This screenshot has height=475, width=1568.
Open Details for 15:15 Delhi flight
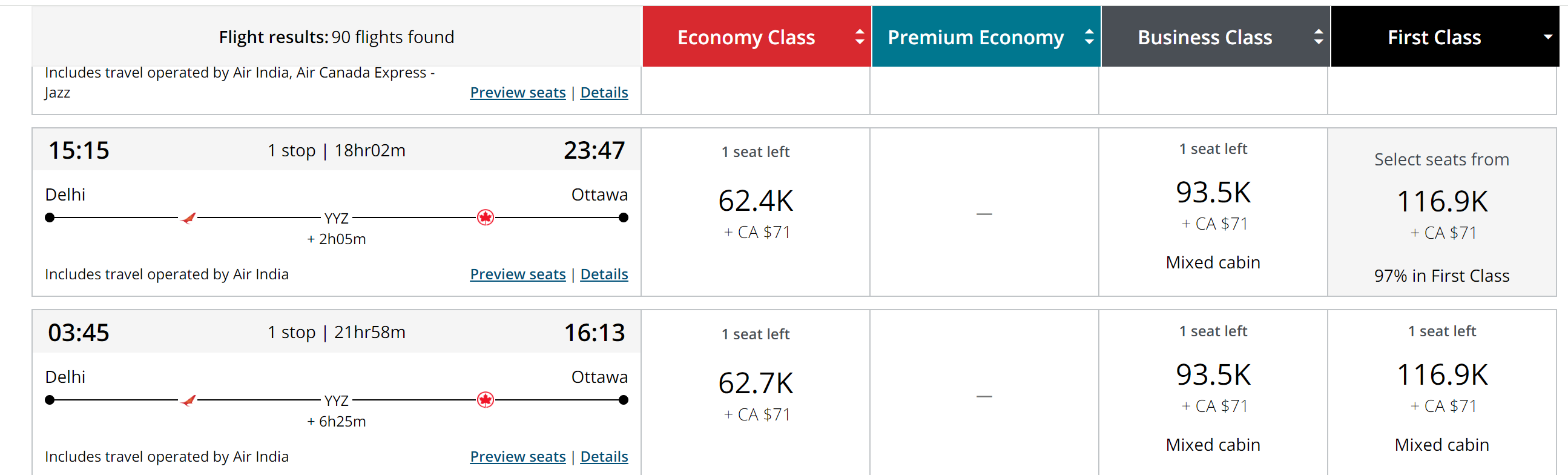604,274
